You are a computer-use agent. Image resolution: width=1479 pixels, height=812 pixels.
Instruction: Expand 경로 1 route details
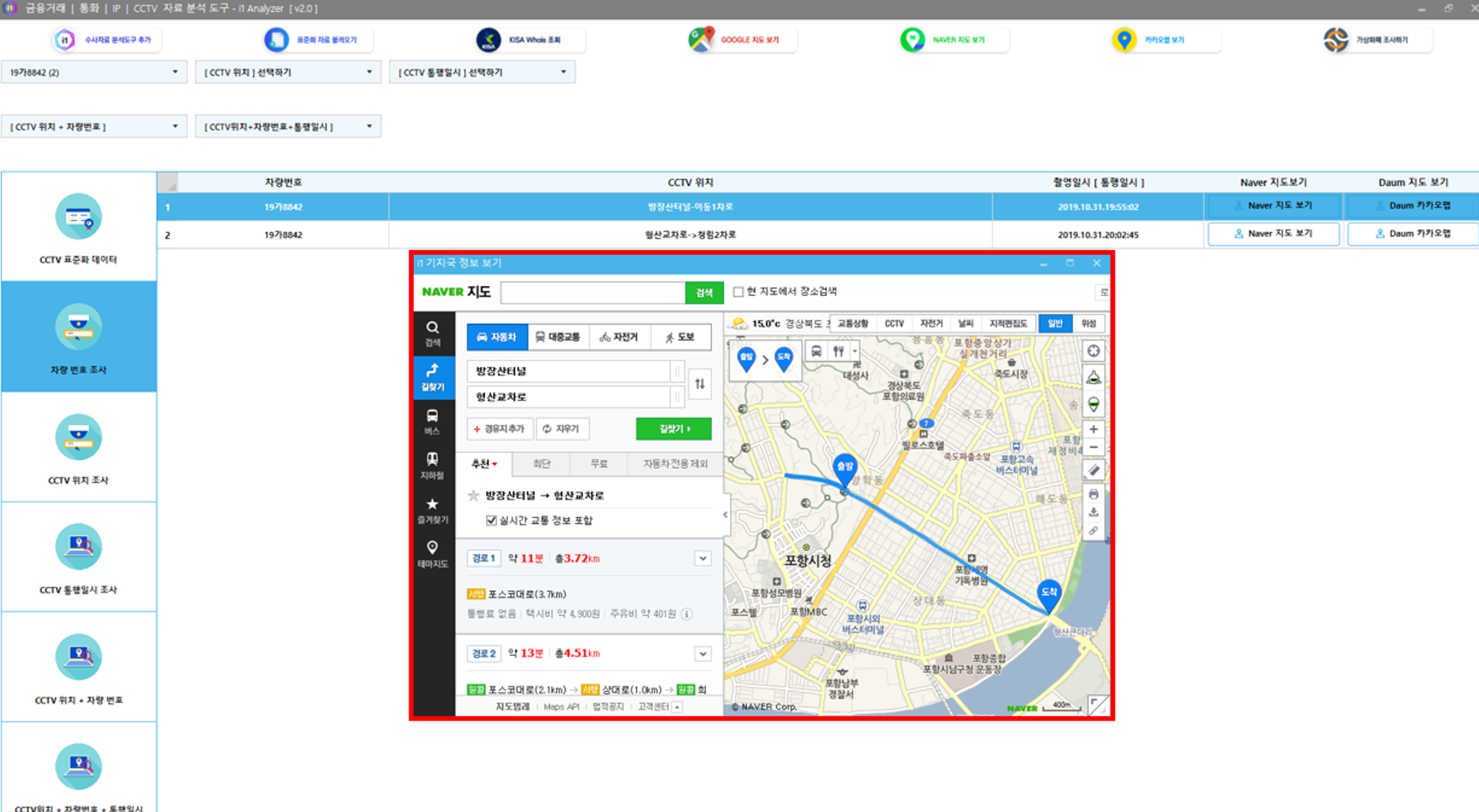click(703, 558)
